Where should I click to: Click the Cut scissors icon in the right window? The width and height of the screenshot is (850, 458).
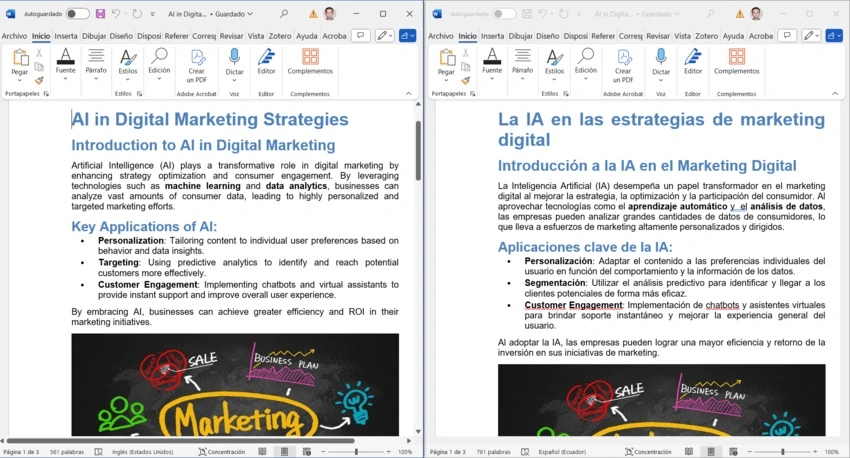pos(466,53)
